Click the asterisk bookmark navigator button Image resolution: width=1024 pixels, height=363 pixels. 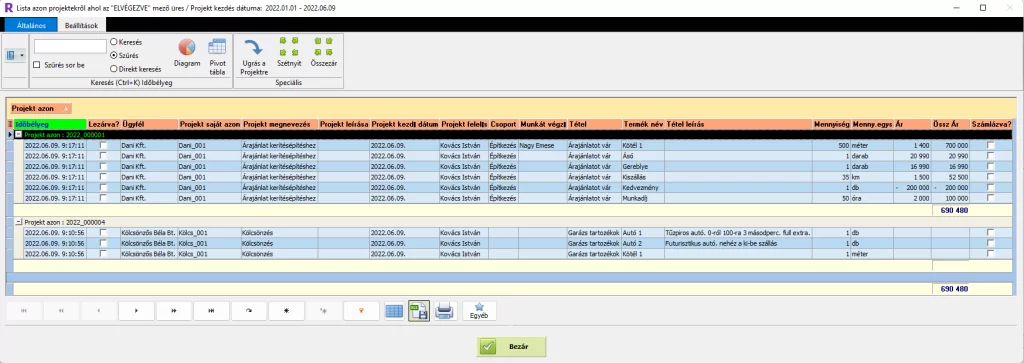(286, 311)
